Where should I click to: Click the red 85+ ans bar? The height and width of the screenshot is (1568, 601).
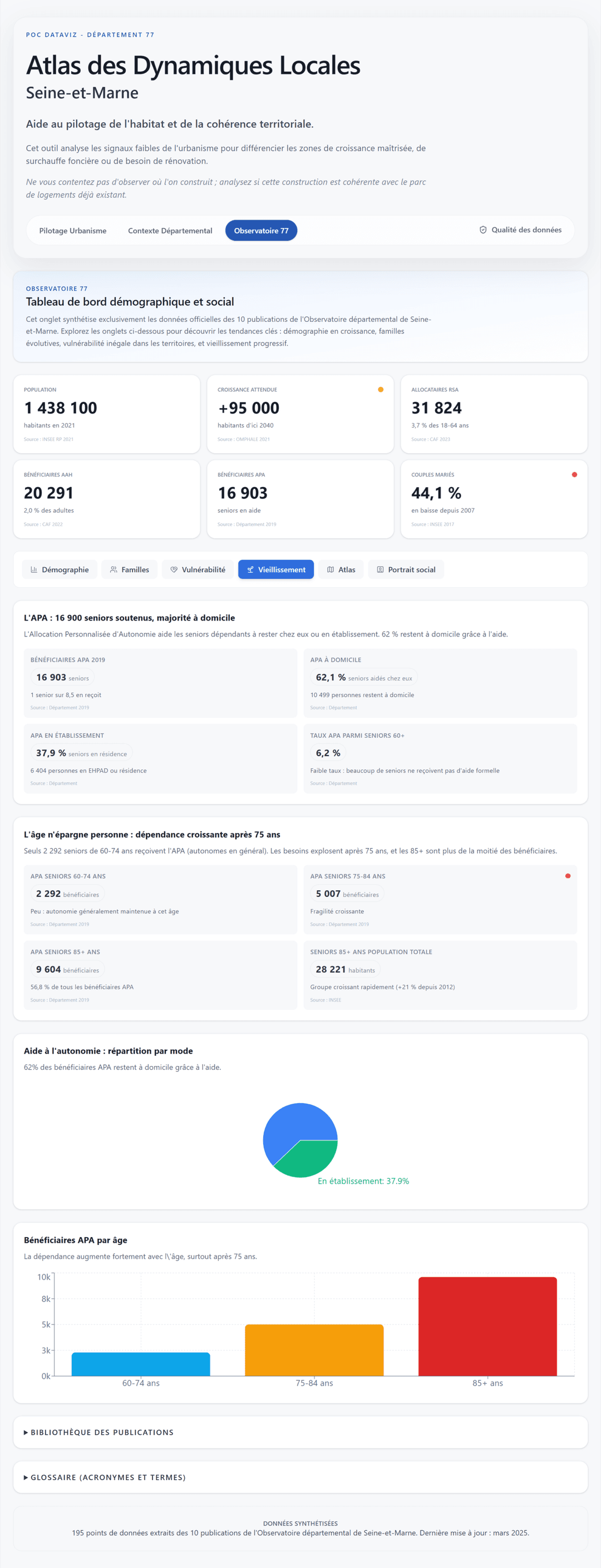point(487,1326)
